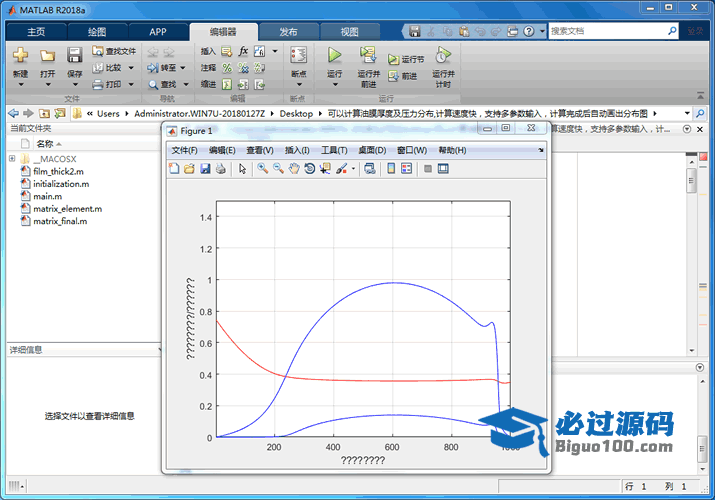715x500 pixels.
Task: Click the Breakpoints (断点) icon
Action: coord(298,58)
